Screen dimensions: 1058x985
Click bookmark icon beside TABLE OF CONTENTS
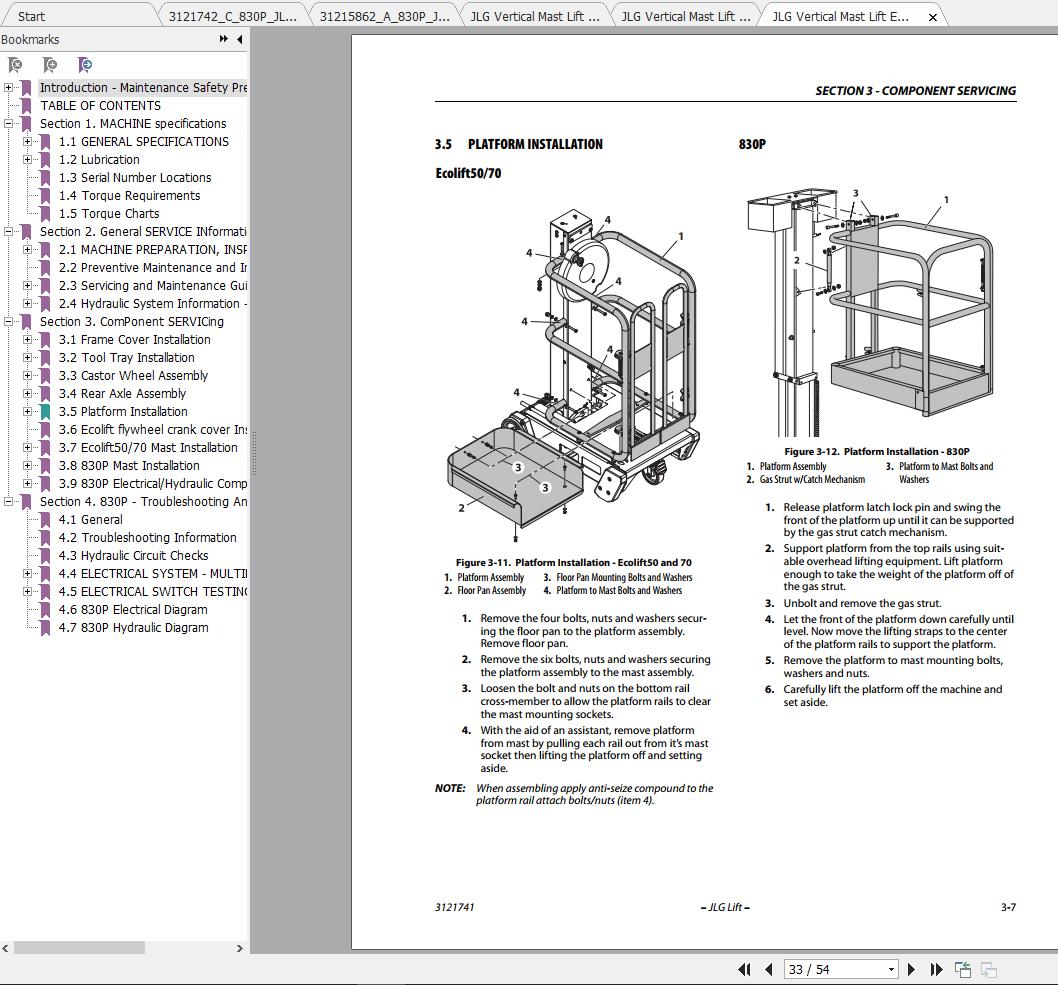(26, 106)
